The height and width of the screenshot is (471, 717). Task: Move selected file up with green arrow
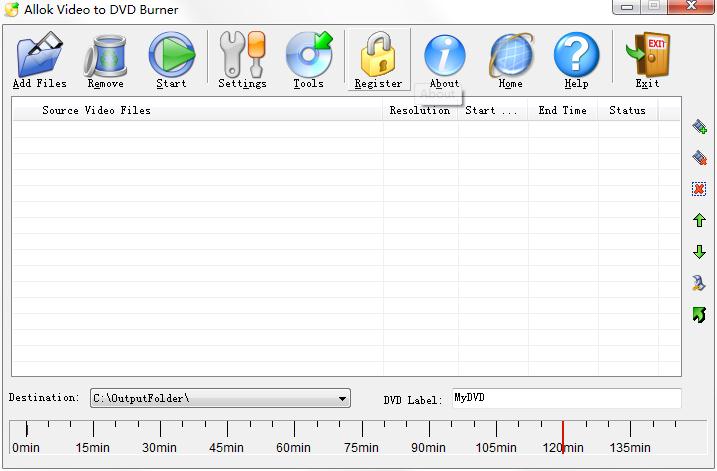pyautogui.click(x=699, y=220)
